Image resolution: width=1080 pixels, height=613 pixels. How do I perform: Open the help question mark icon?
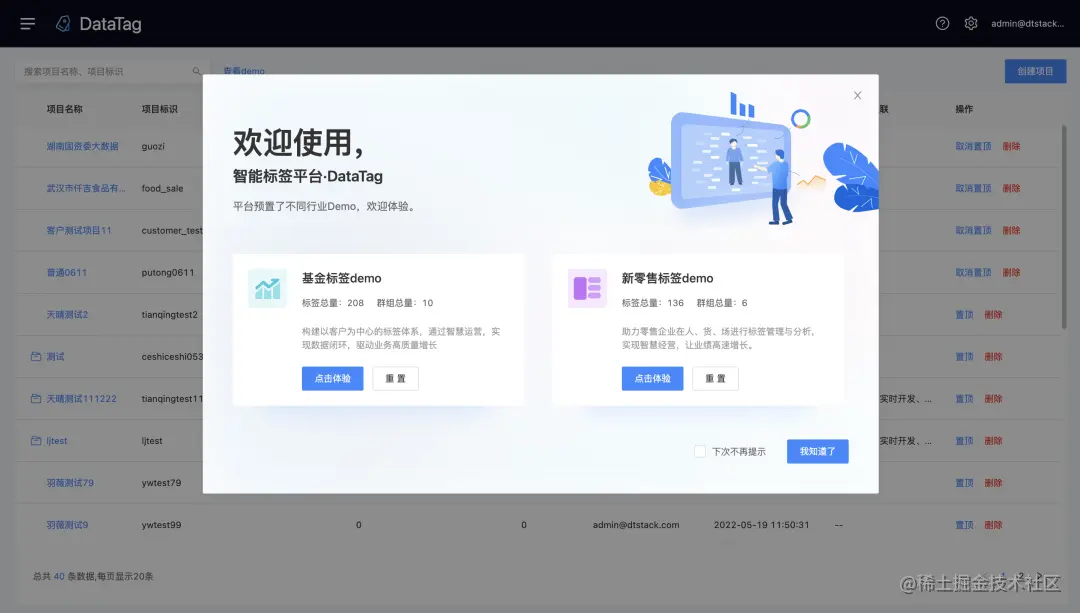942,23
